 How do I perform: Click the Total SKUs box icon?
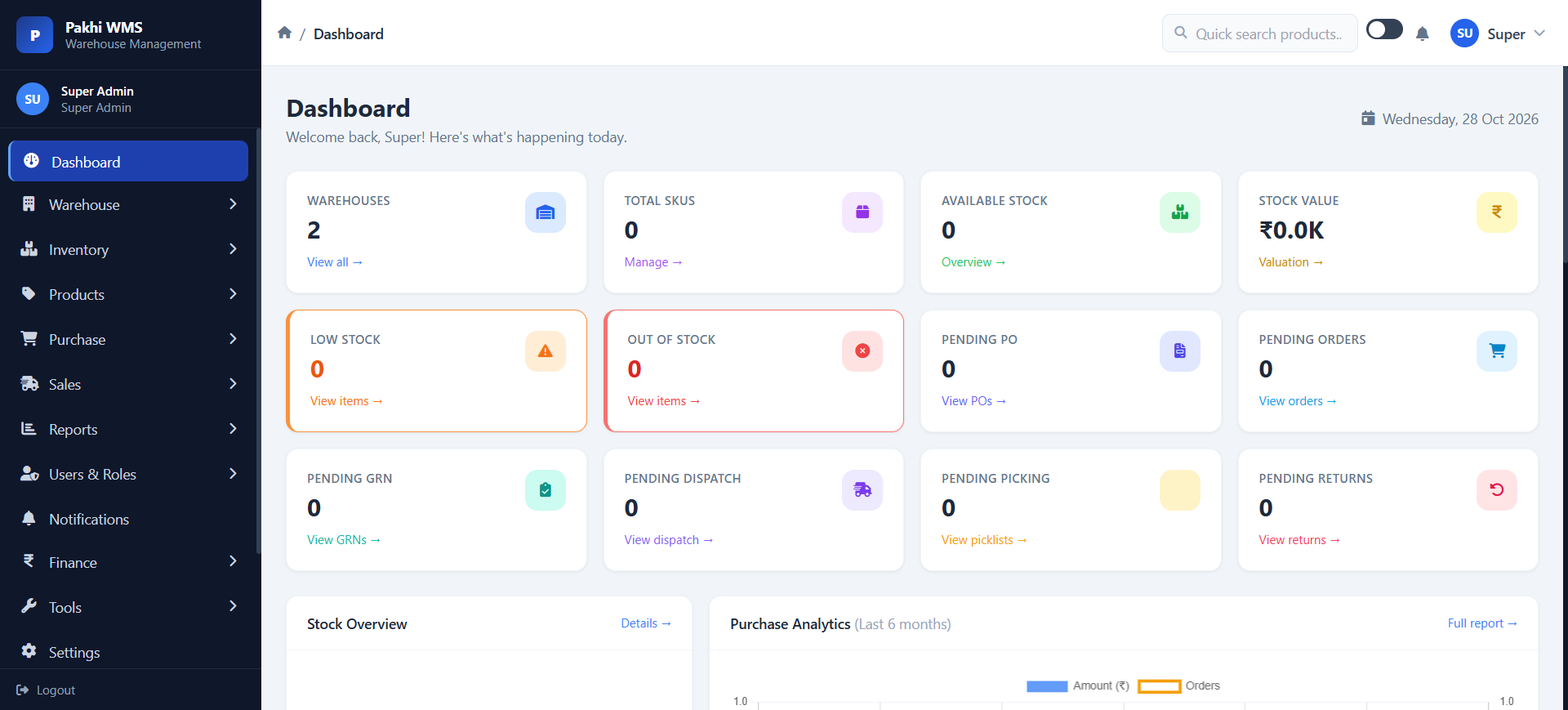(862, 212)
